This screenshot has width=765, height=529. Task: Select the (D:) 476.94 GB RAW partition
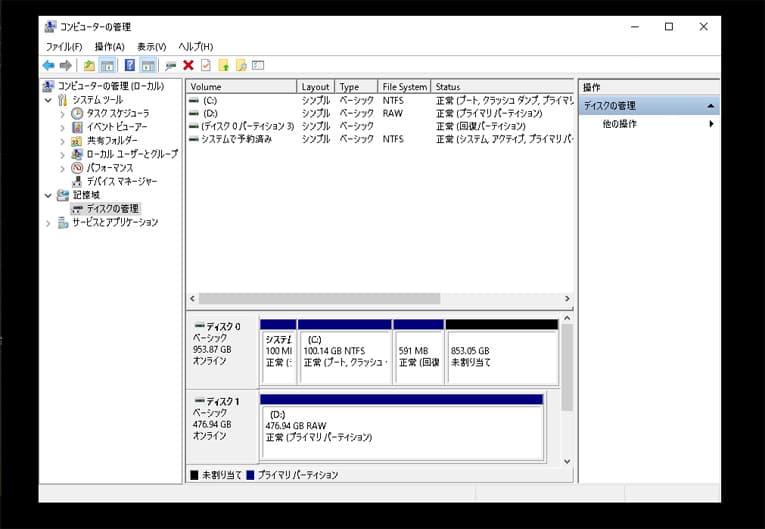(401, 426)
